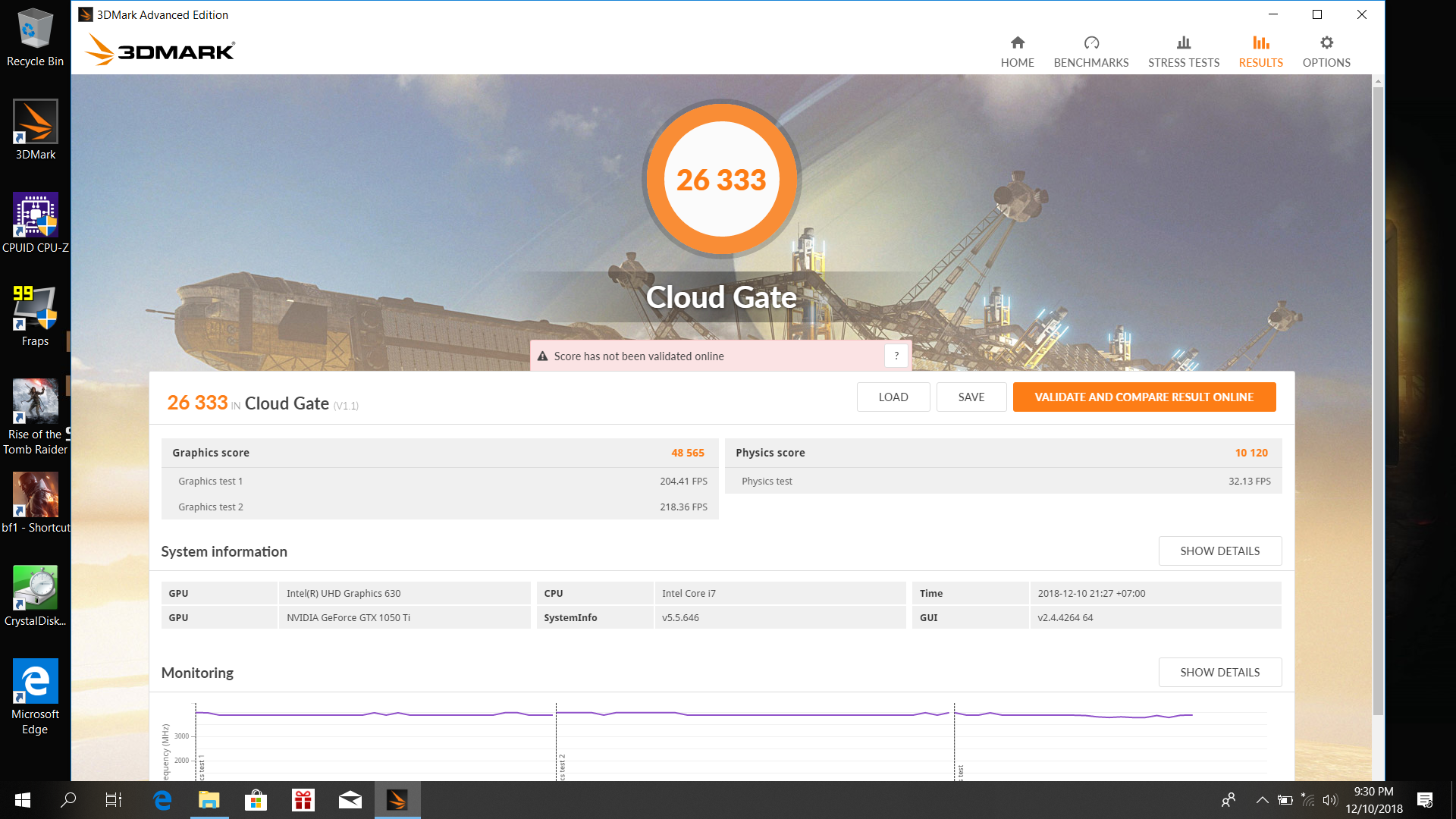Click the warning triangle icon on validation notice

(x=542, y=356)
